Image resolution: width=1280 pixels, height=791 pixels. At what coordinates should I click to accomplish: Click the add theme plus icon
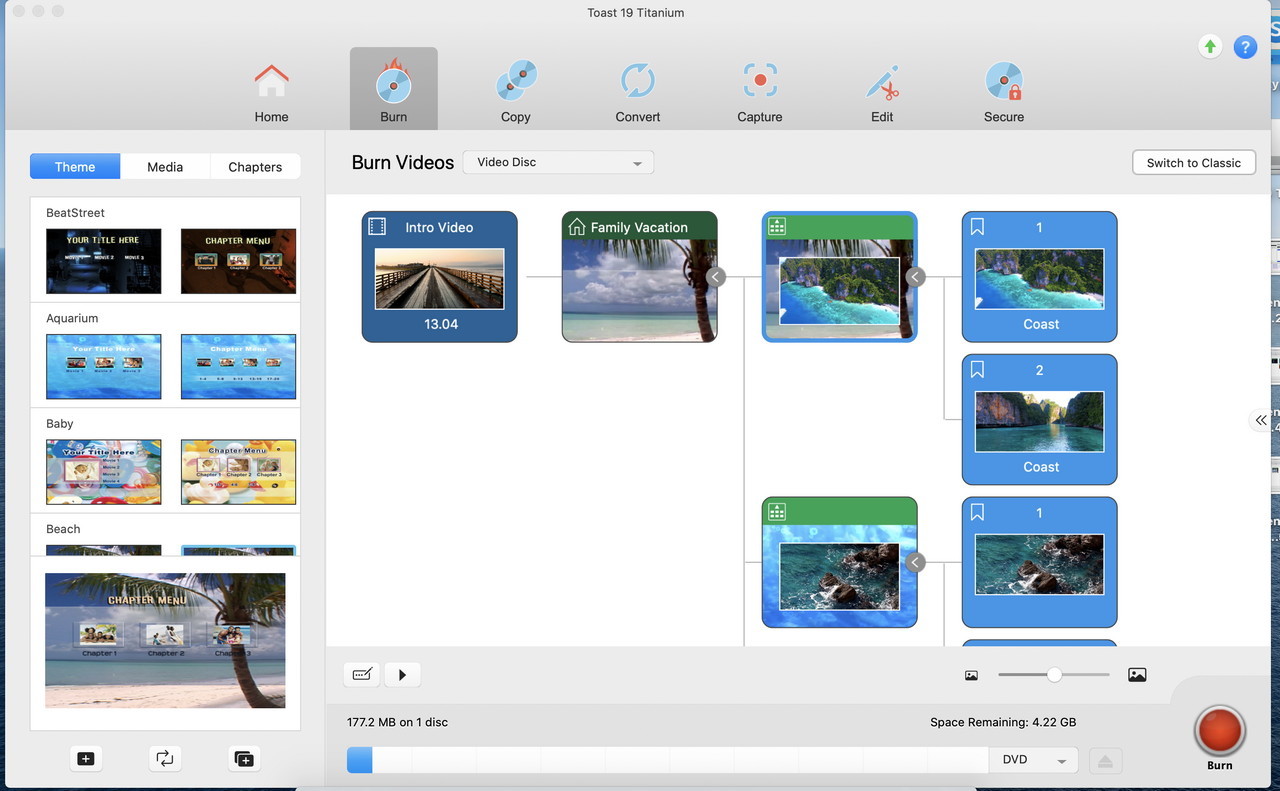pyautogui.click(x=86, y=758)
